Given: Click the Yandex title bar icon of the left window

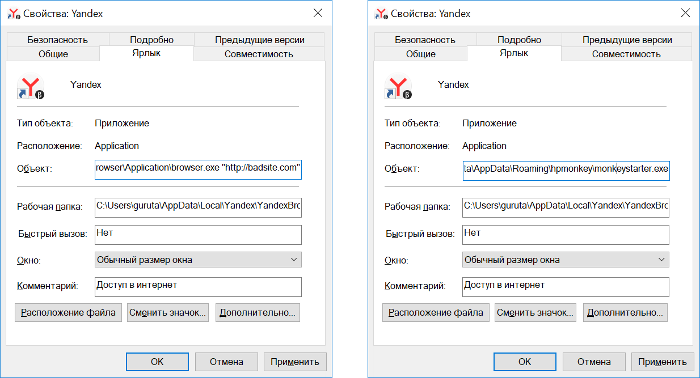Looking at the screenshot, I should [x=14, y=14].
